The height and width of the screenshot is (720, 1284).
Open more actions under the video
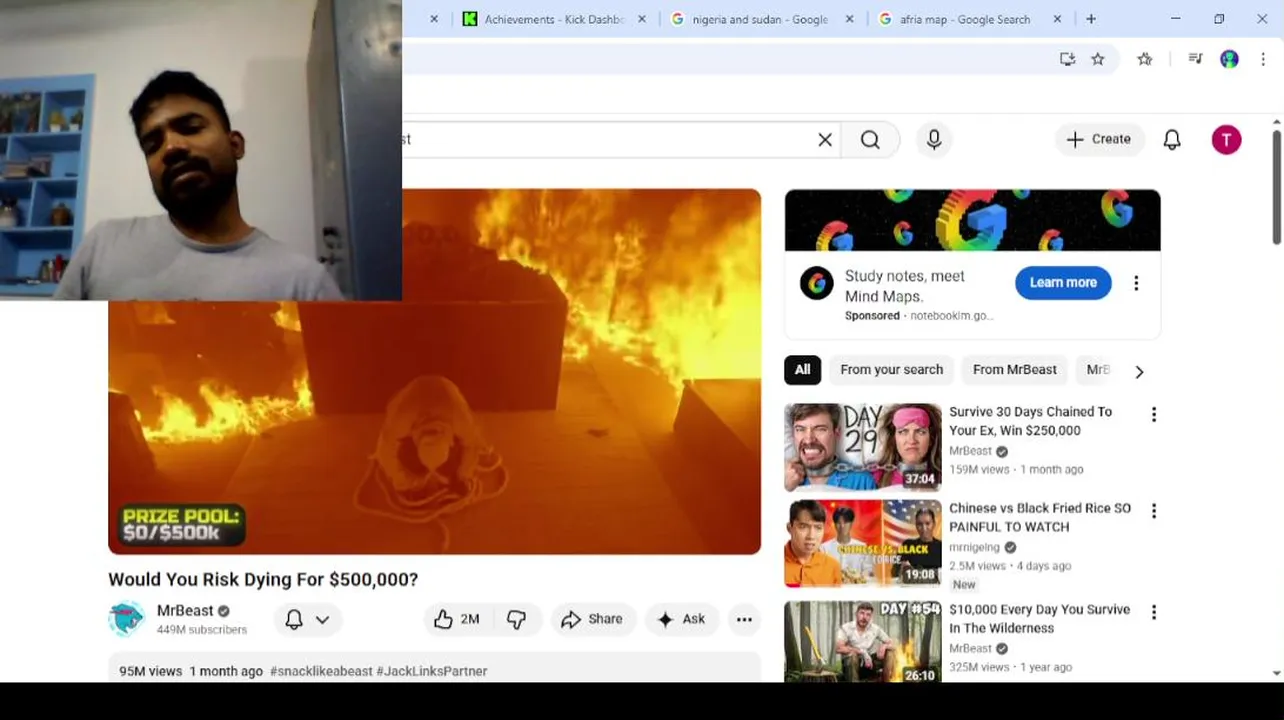click(x=744, y=619)
